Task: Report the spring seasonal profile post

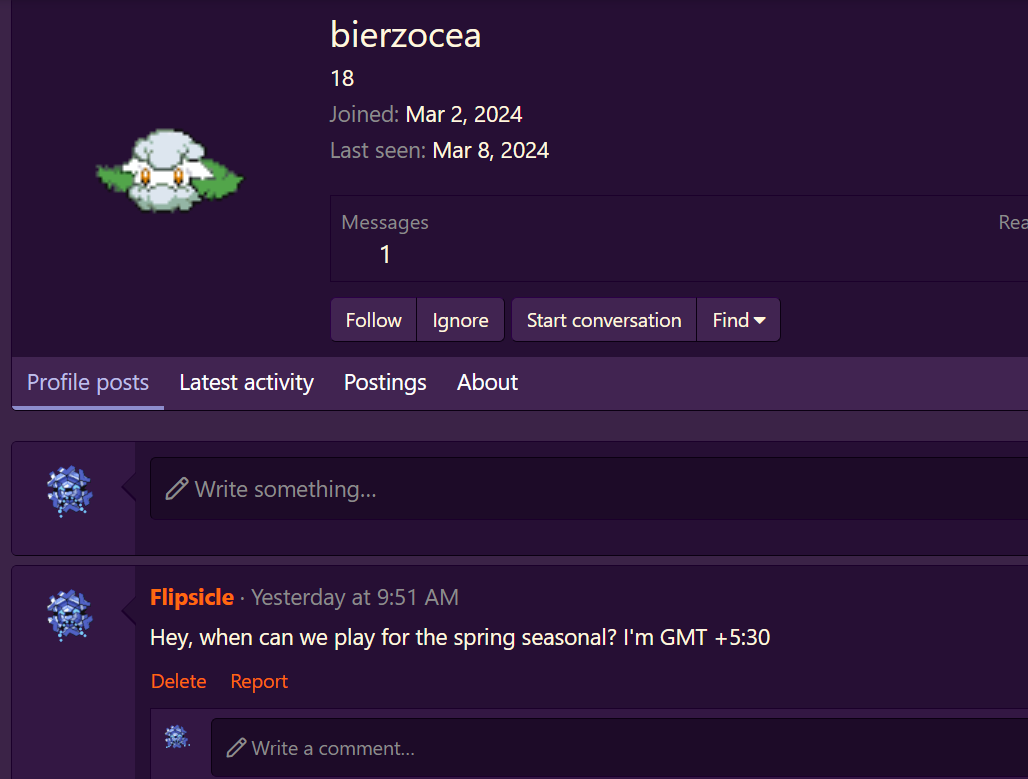Action: [x=259, y=681]
